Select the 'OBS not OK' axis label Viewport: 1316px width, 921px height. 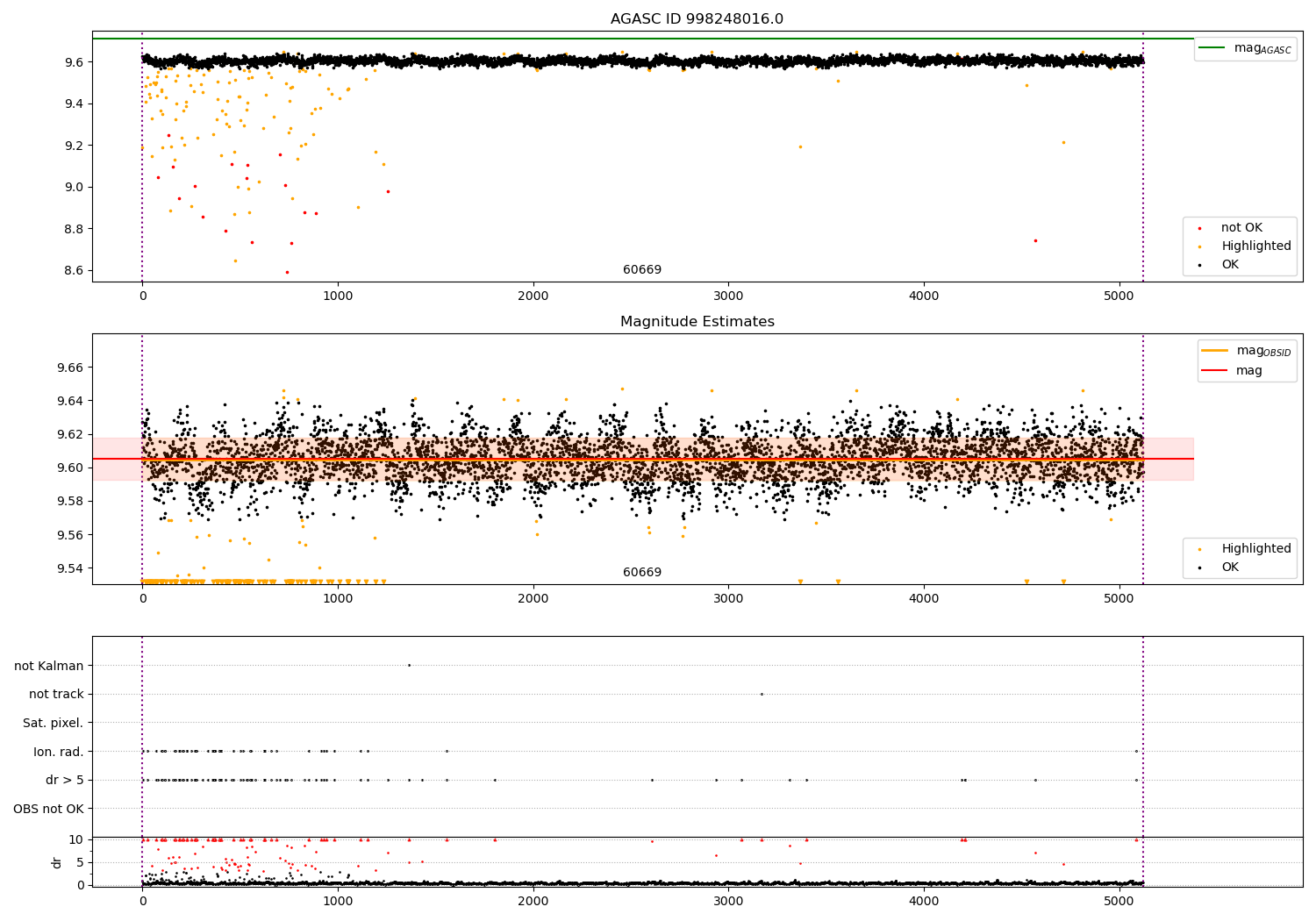click(48, 809)
